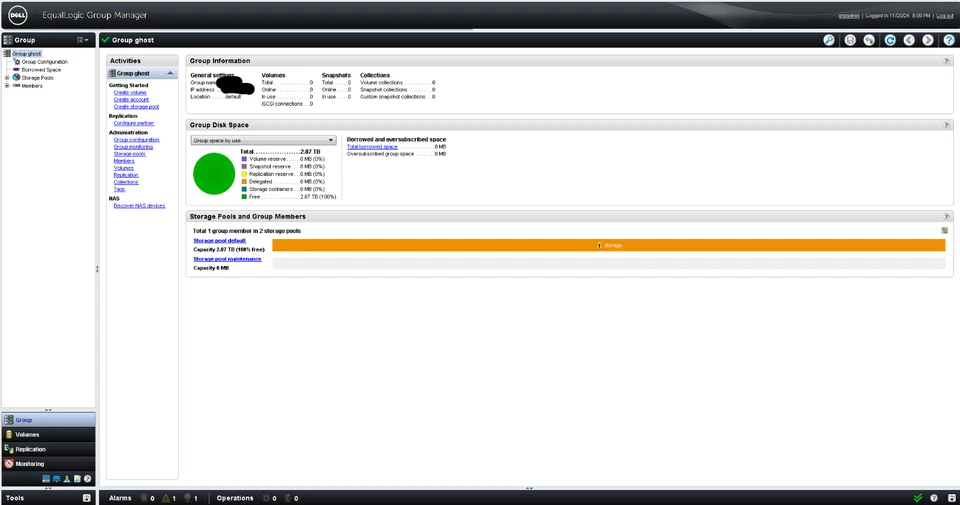The image size is (960, 505).
Task: Click the Create account link
Action: coord(131,99)
